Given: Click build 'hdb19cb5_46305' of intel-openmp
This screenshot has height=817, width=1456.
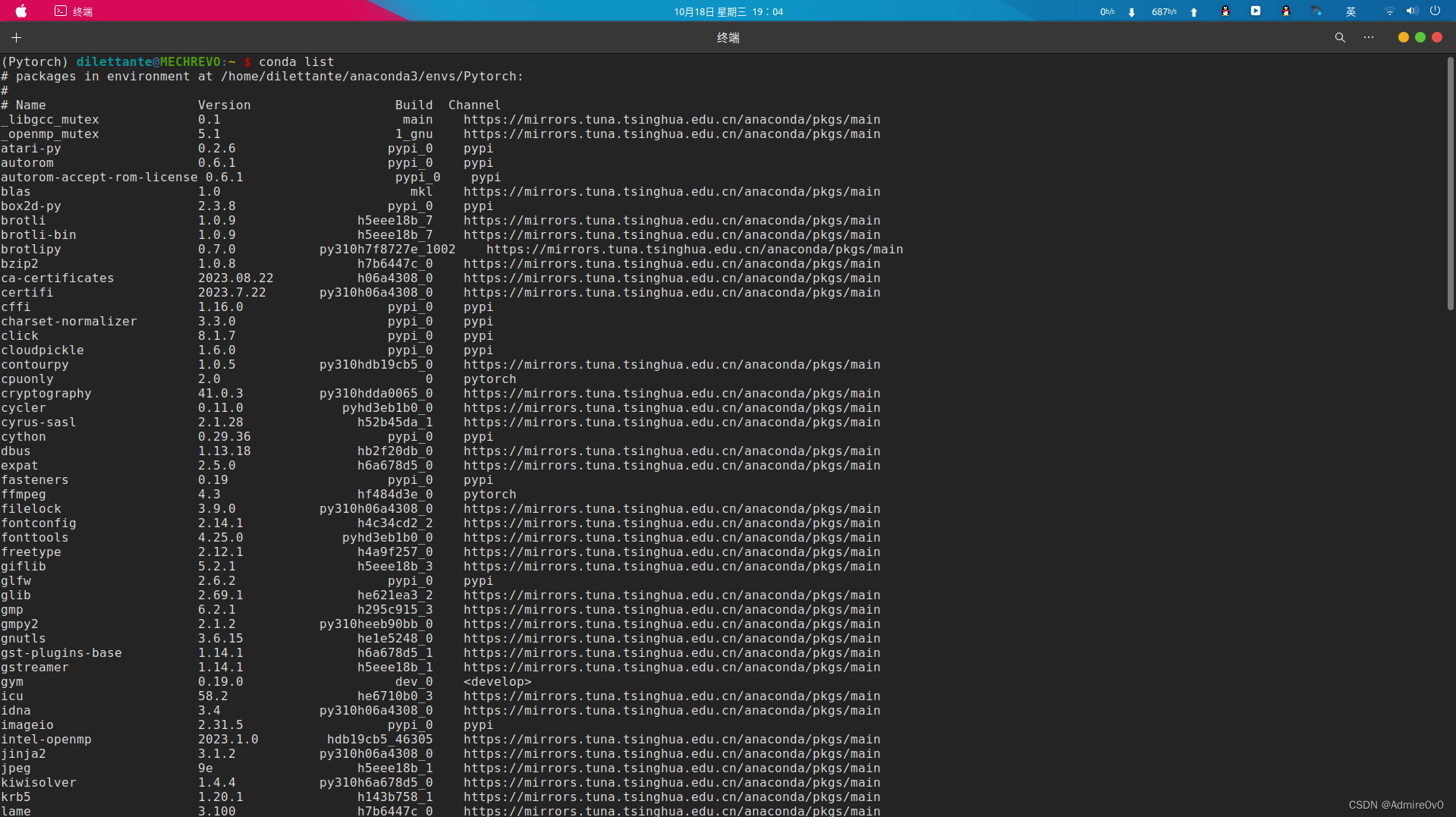Looking at the screenshot, I should (379, 740).
